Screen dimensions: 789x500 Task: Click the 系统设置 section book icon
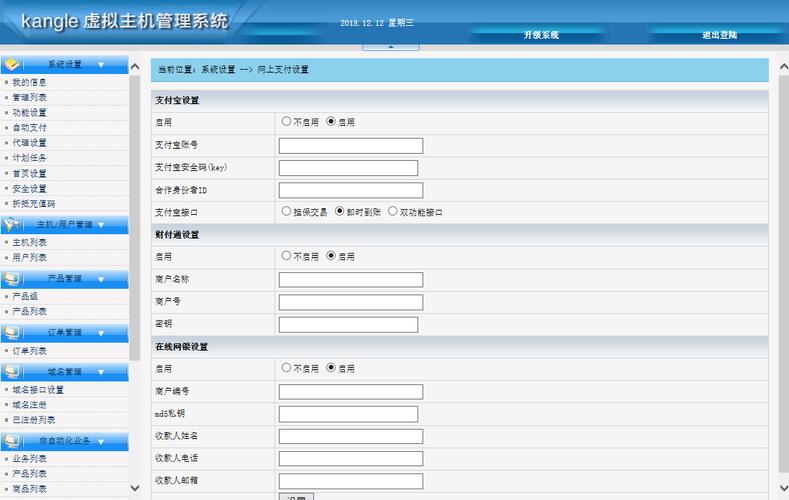tap(12, 64)
